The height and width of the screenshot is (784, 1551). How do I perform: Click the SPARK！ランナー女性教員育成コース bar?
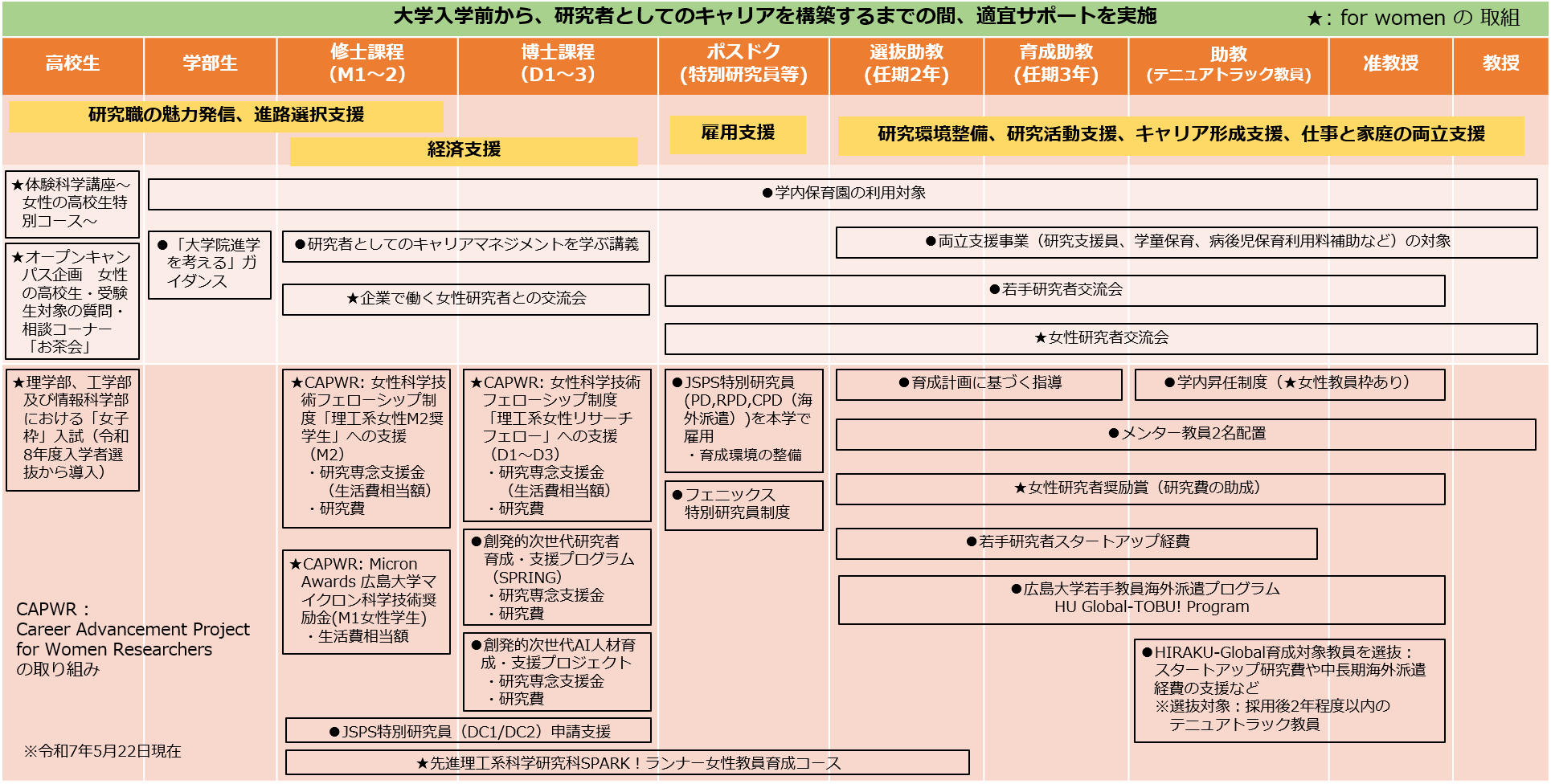point(628,763)
